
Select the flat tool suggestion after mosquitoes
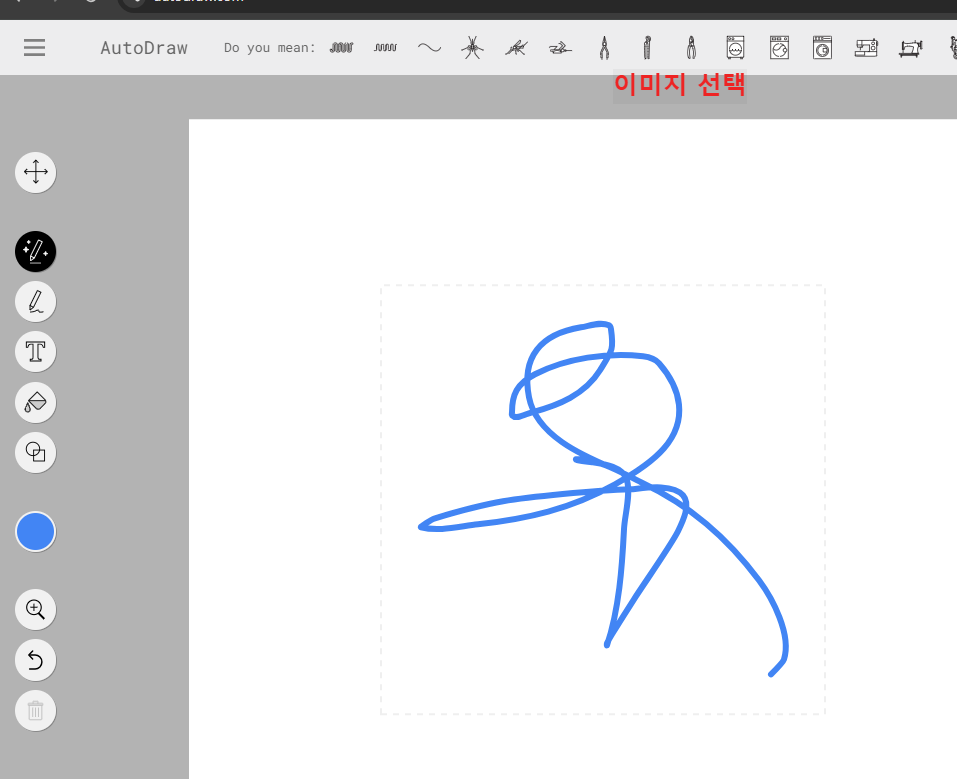point(560,48)
